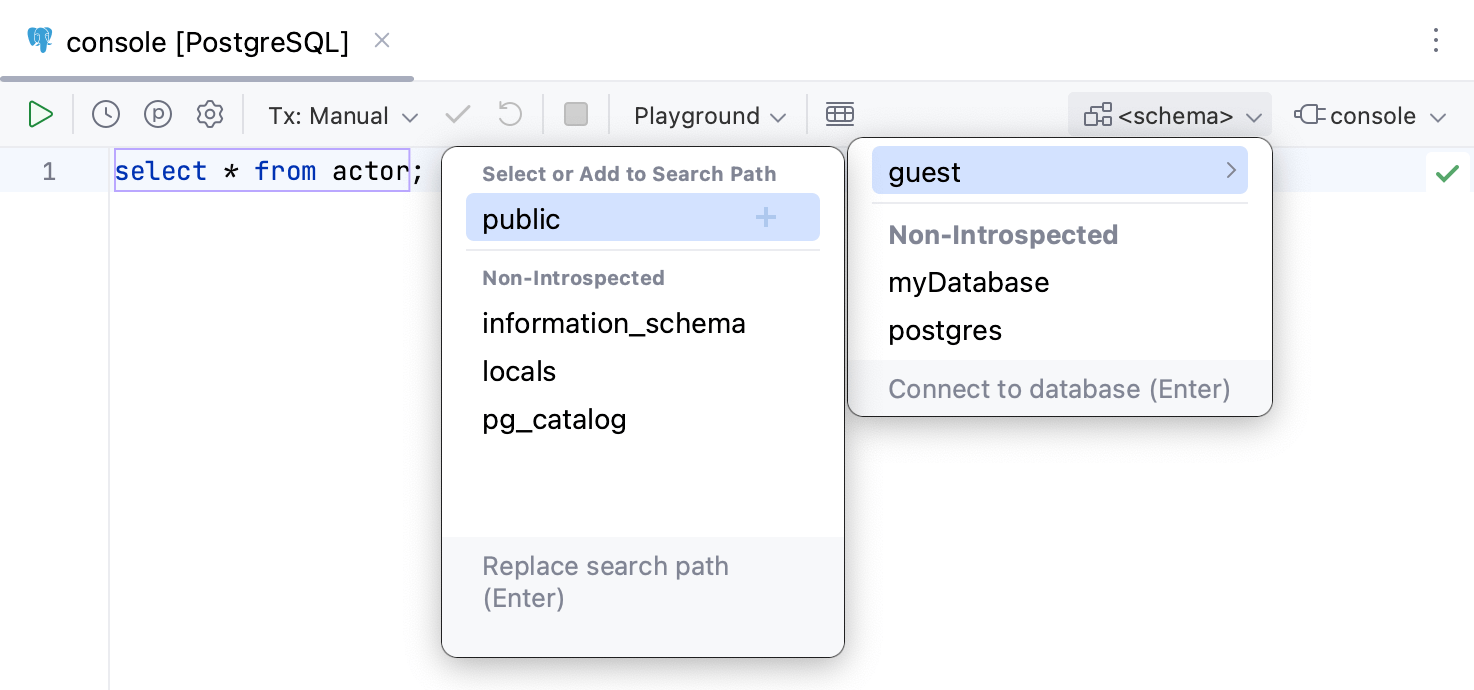The height and width of the screenshot is (690, 1474).
Task: Click the green success checkmark beside line 1
Action: pos(1447,173)
